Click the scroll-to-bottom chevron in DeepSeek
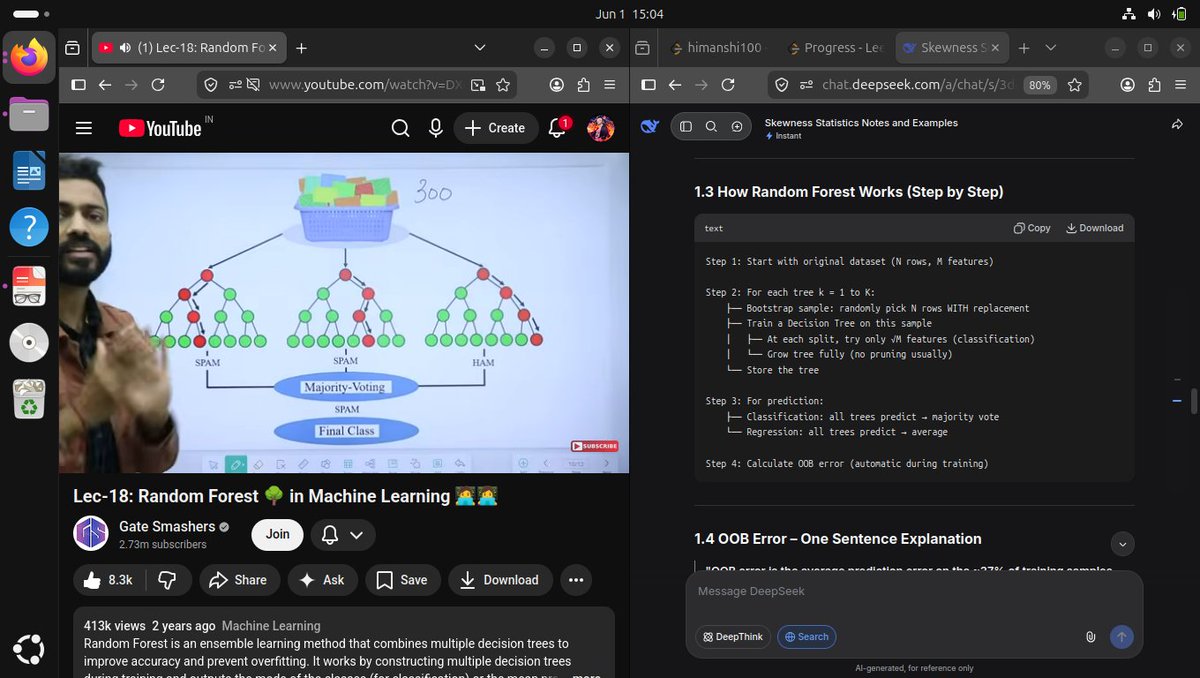This screenshot has height=678, width=1200. tap(1123, 544)
